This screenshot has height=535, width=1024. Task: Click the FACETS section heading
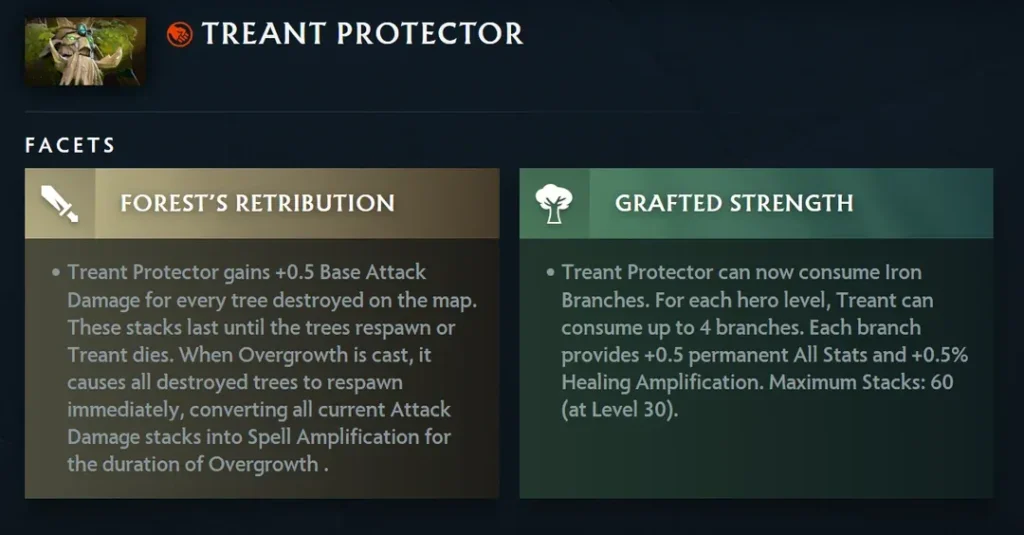tap(70, 146)
